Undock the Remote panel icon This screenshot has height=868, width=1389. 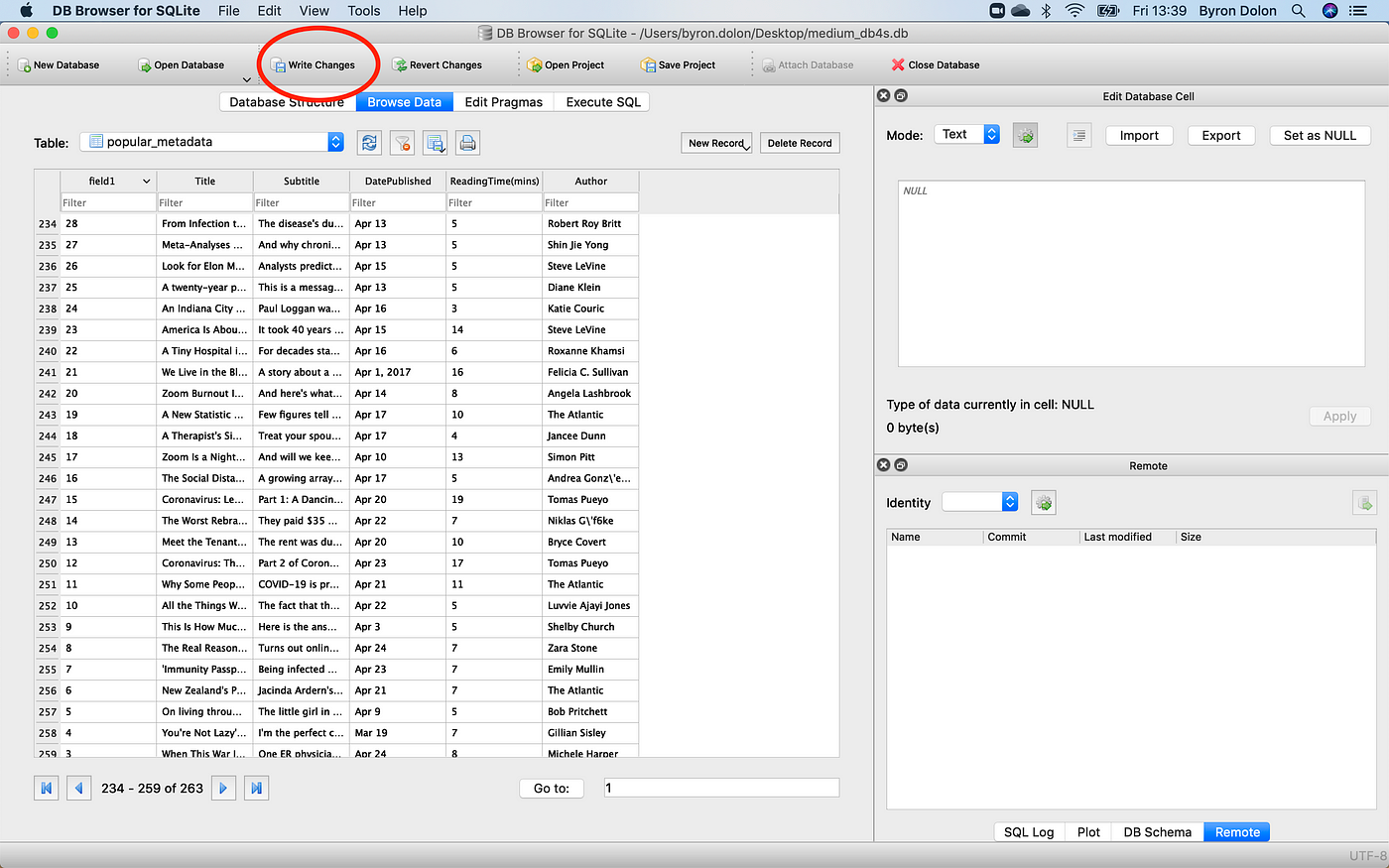click(901, 465)
